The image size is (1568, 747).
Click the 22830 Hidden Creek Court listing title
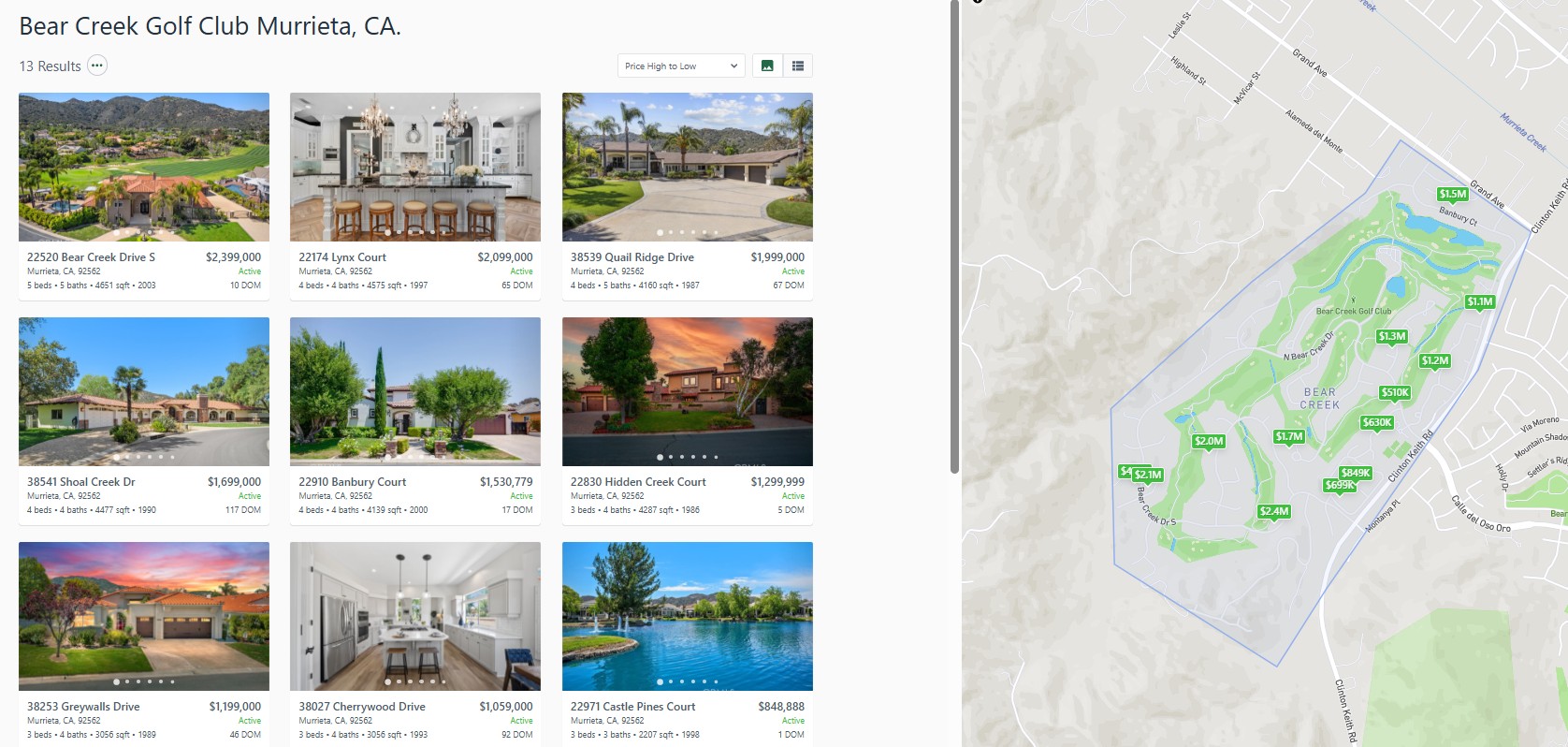638,482
